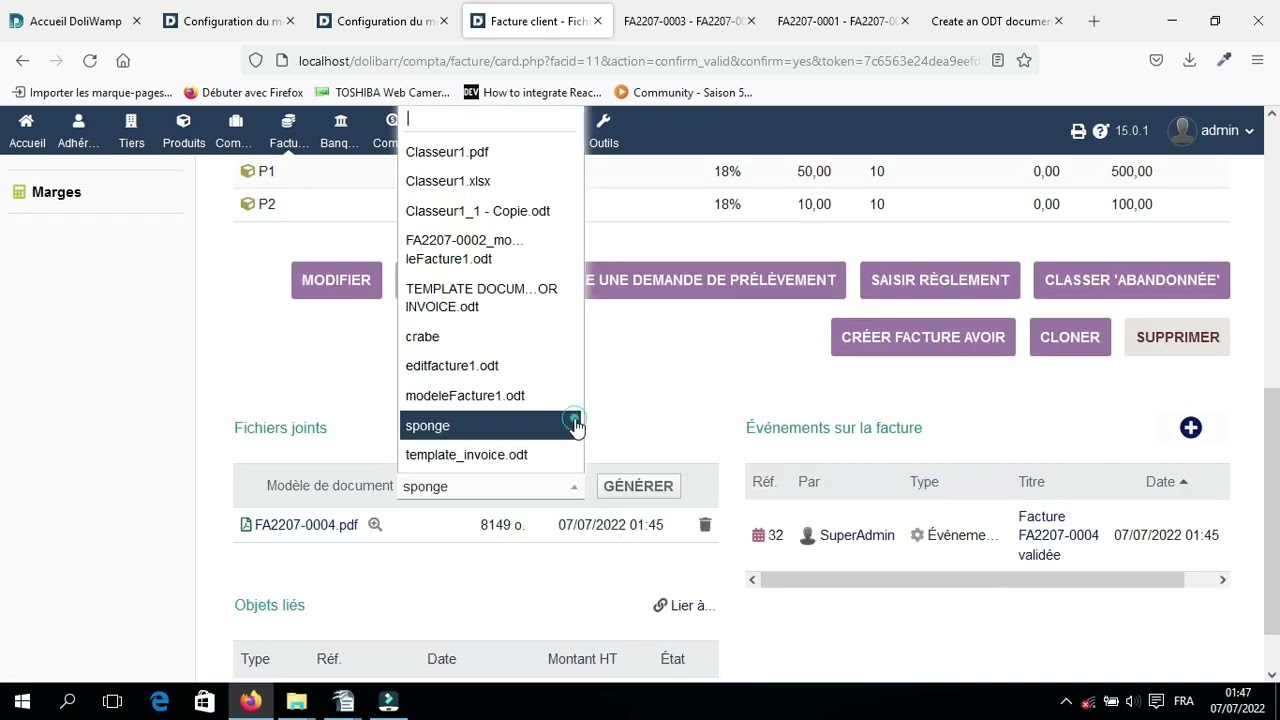Select Classeur1.xlsx from template list

(491, 181)
